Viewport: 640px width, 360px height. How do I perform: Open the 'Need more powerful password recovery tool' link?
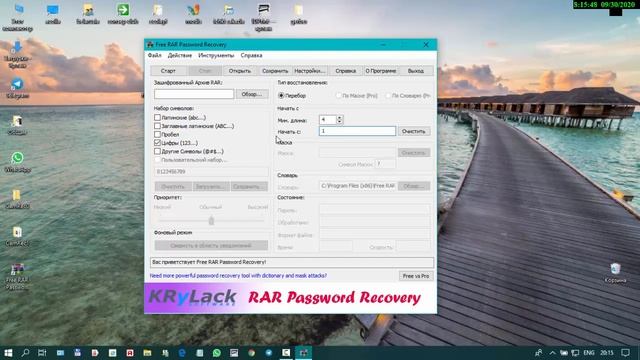coord(238,276)
